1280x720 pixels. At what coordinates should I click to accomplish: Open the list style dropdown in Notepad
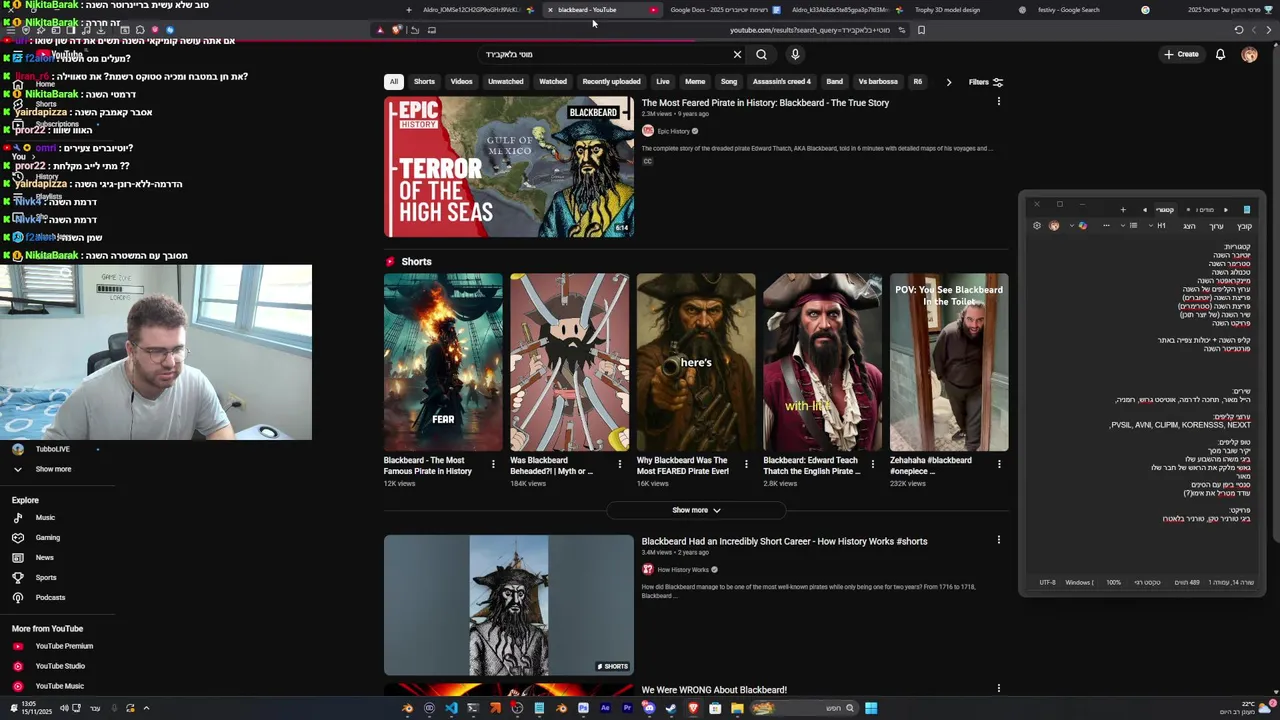pyautogui.click(x=1130, y=226)
